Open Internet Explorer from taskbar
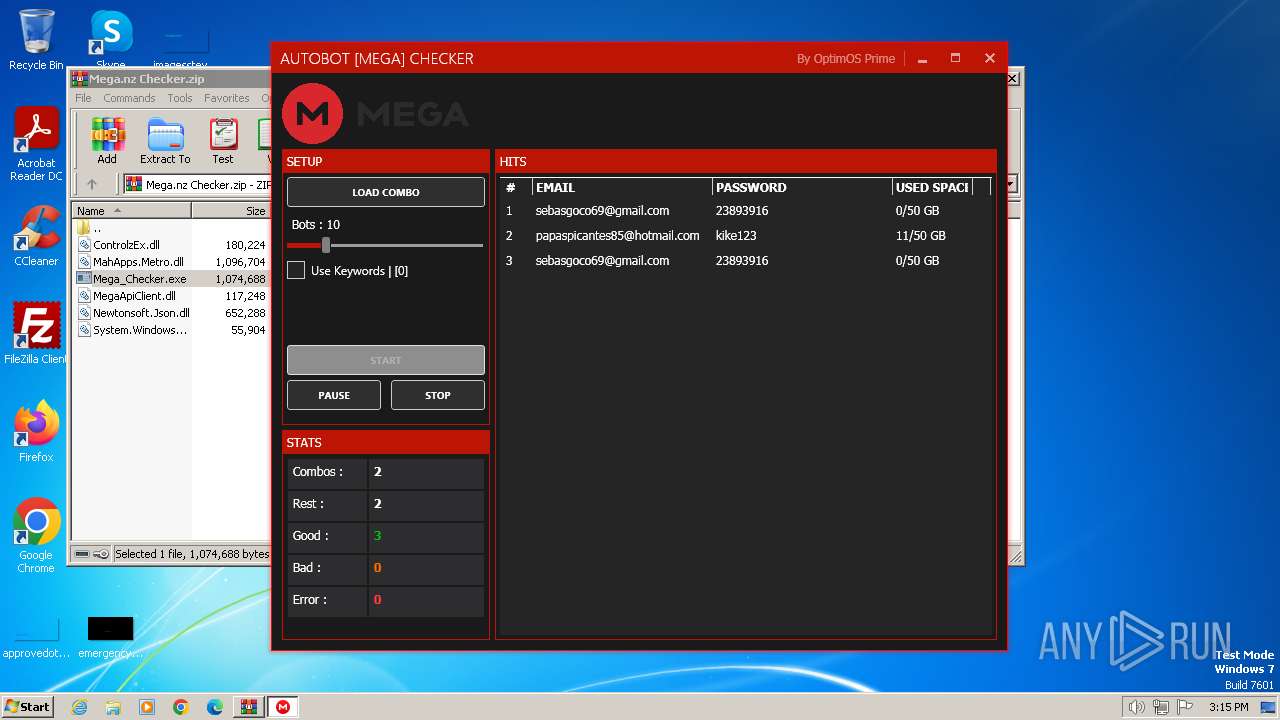Viewport: 1280px width, 720px height. pyautogui.click(x=79, y=707)
